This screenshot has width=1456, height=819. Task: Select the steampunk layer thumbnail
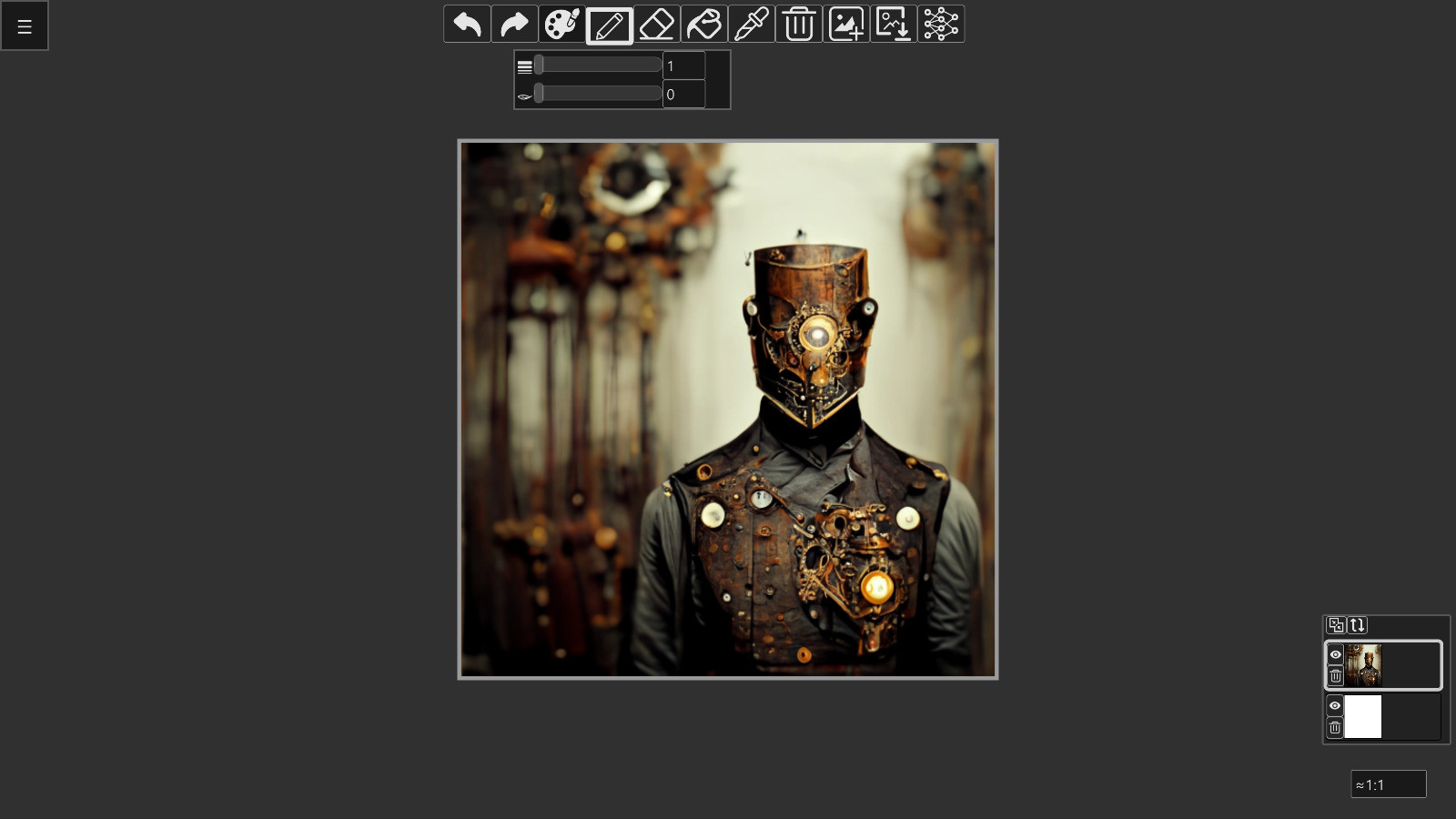[x=1363, y=665]
